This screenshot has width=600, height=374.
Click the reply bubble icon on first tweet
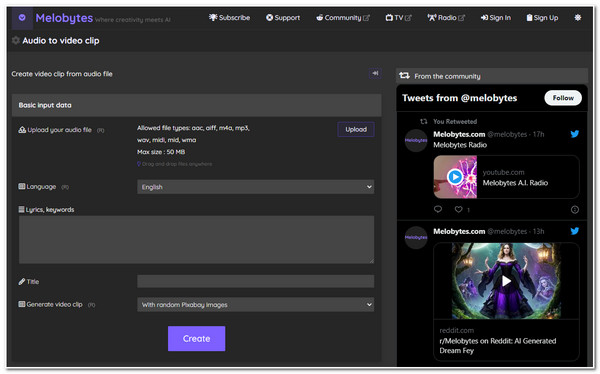point(438,209)
